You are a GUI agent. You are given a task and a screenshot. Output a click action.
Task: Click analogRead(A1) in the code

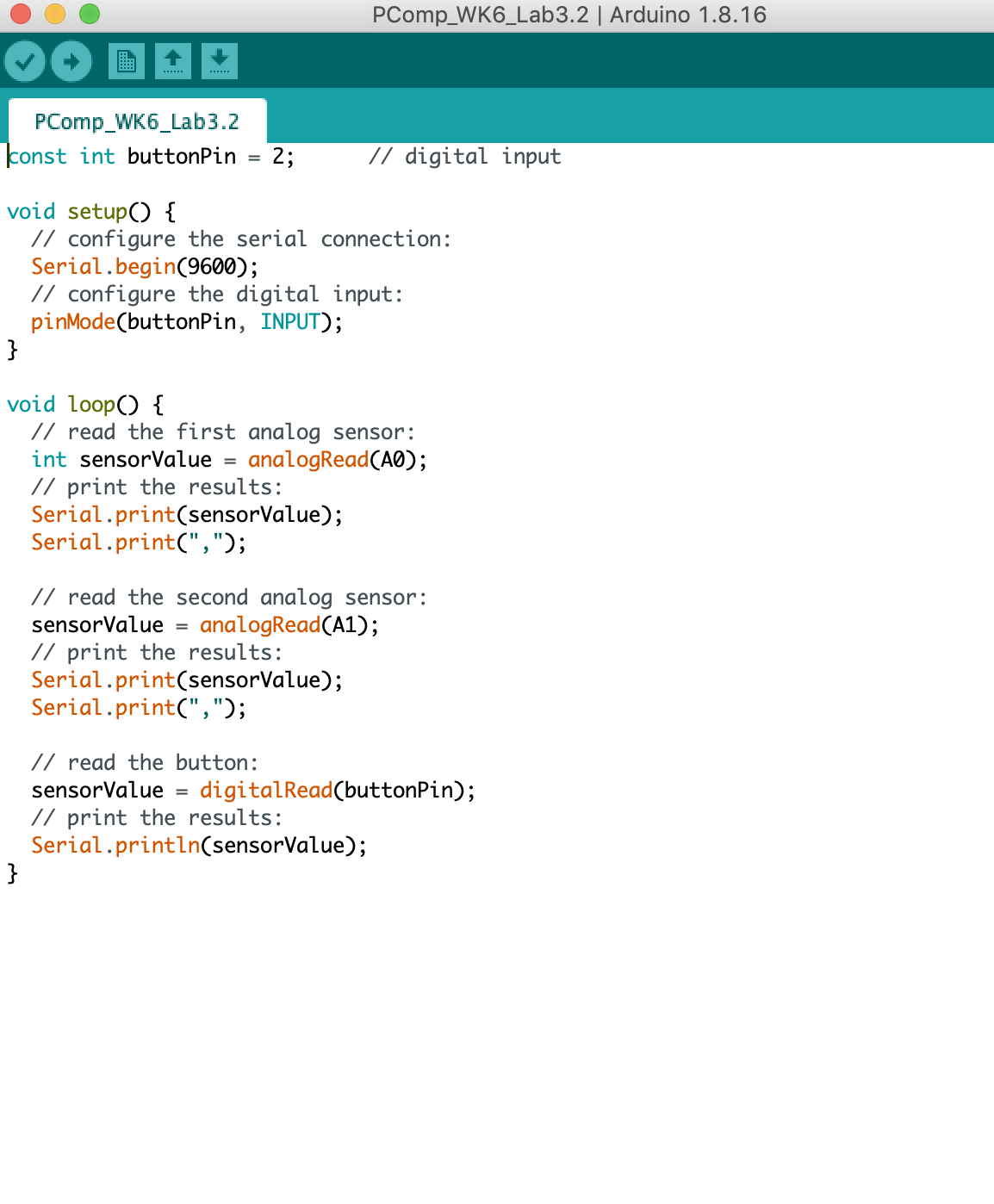click(x=289, y=625)
